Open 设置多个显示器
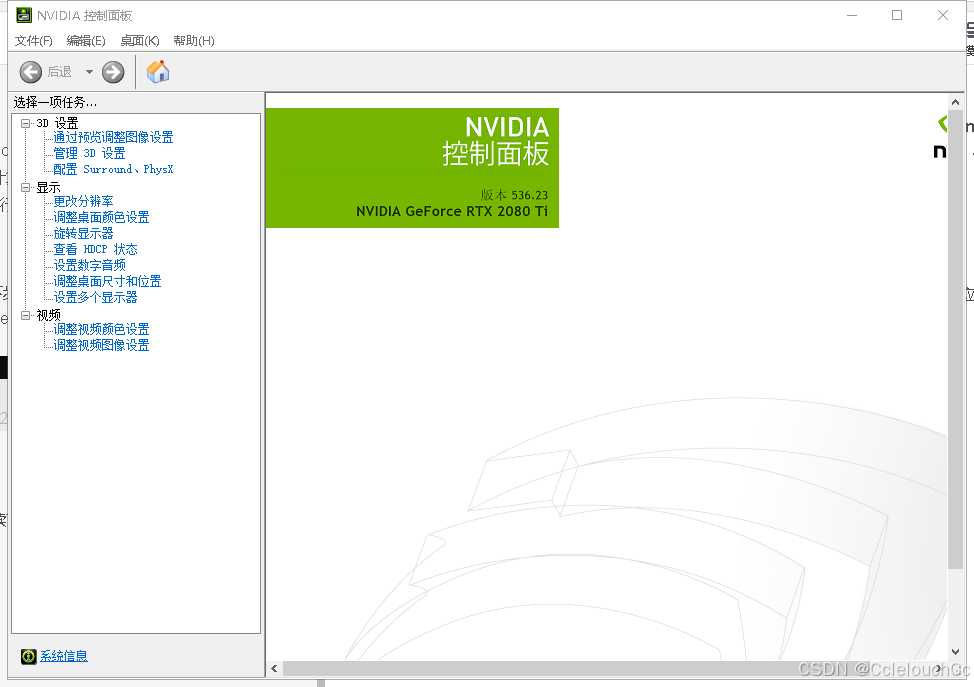Screen dimensions: 974x687 (95, 298)
